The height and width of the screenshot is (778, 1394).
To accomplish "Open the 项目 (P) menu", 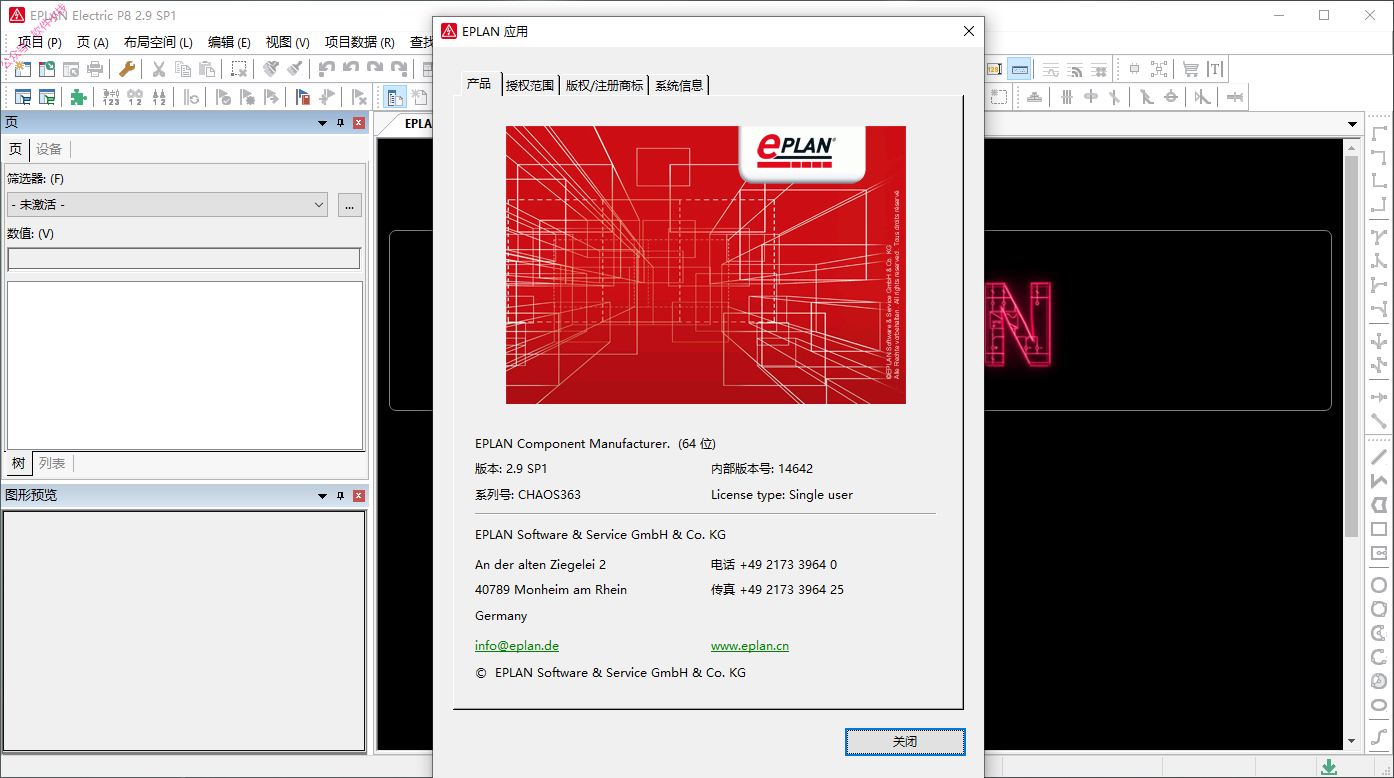I will [x=40, y=42].
